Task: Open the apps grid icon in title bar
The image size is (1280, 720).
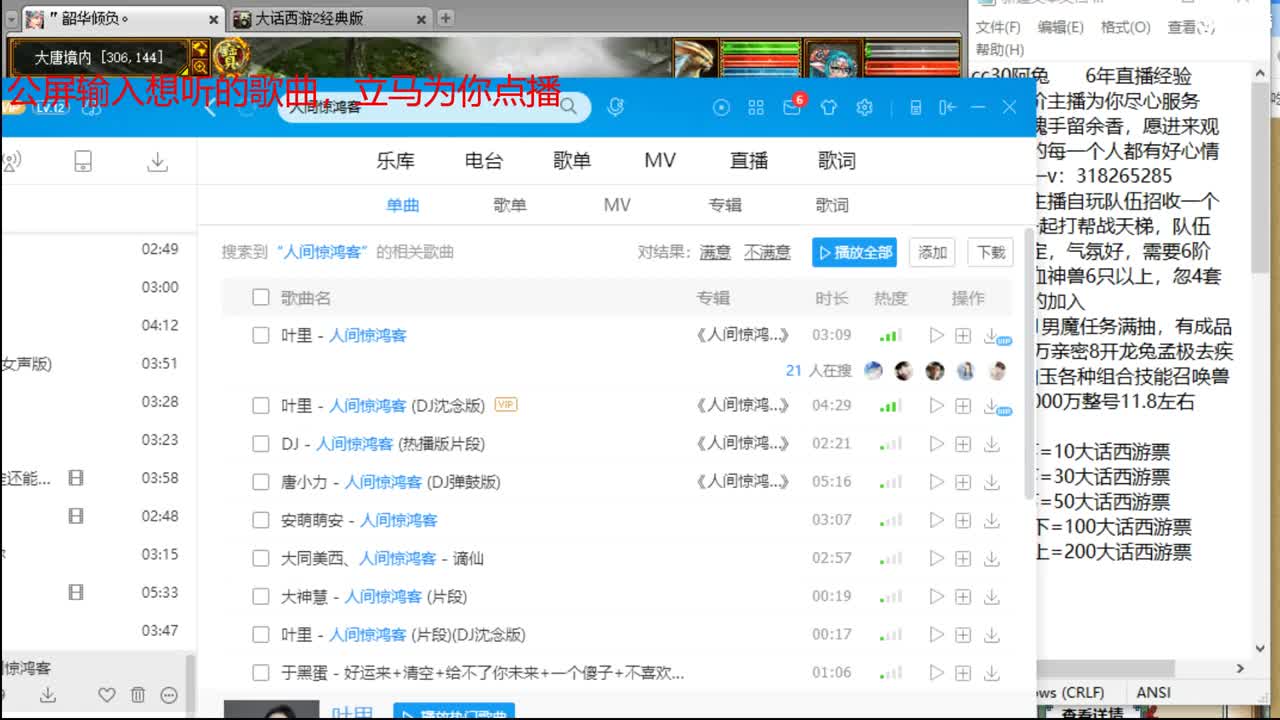Action: click(756, 107)
